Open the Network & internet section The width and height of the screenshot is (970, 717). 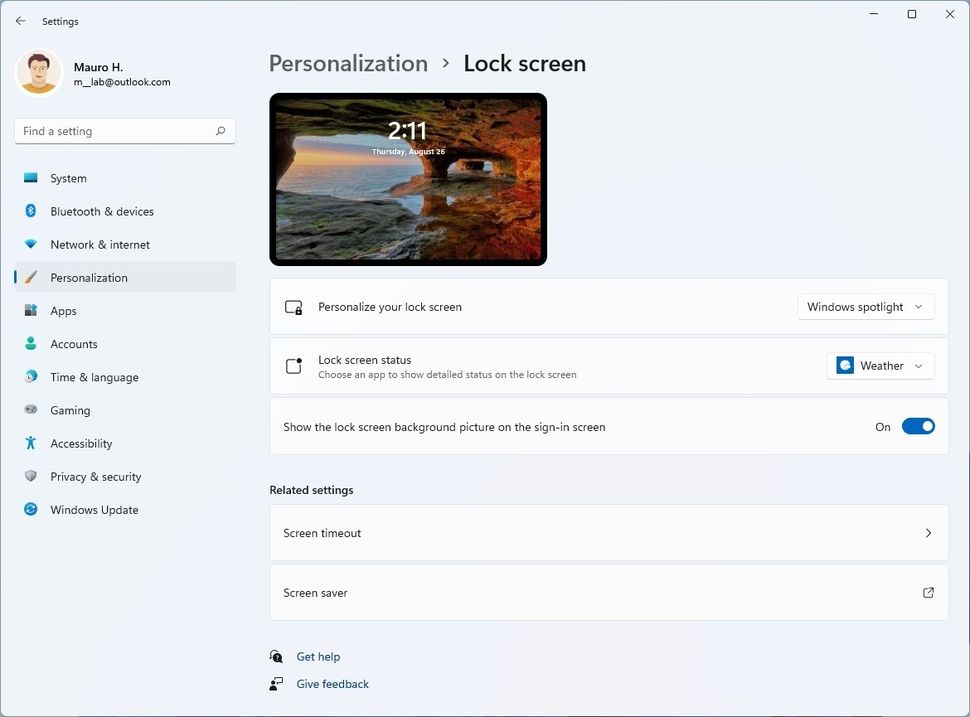[100, 244]
